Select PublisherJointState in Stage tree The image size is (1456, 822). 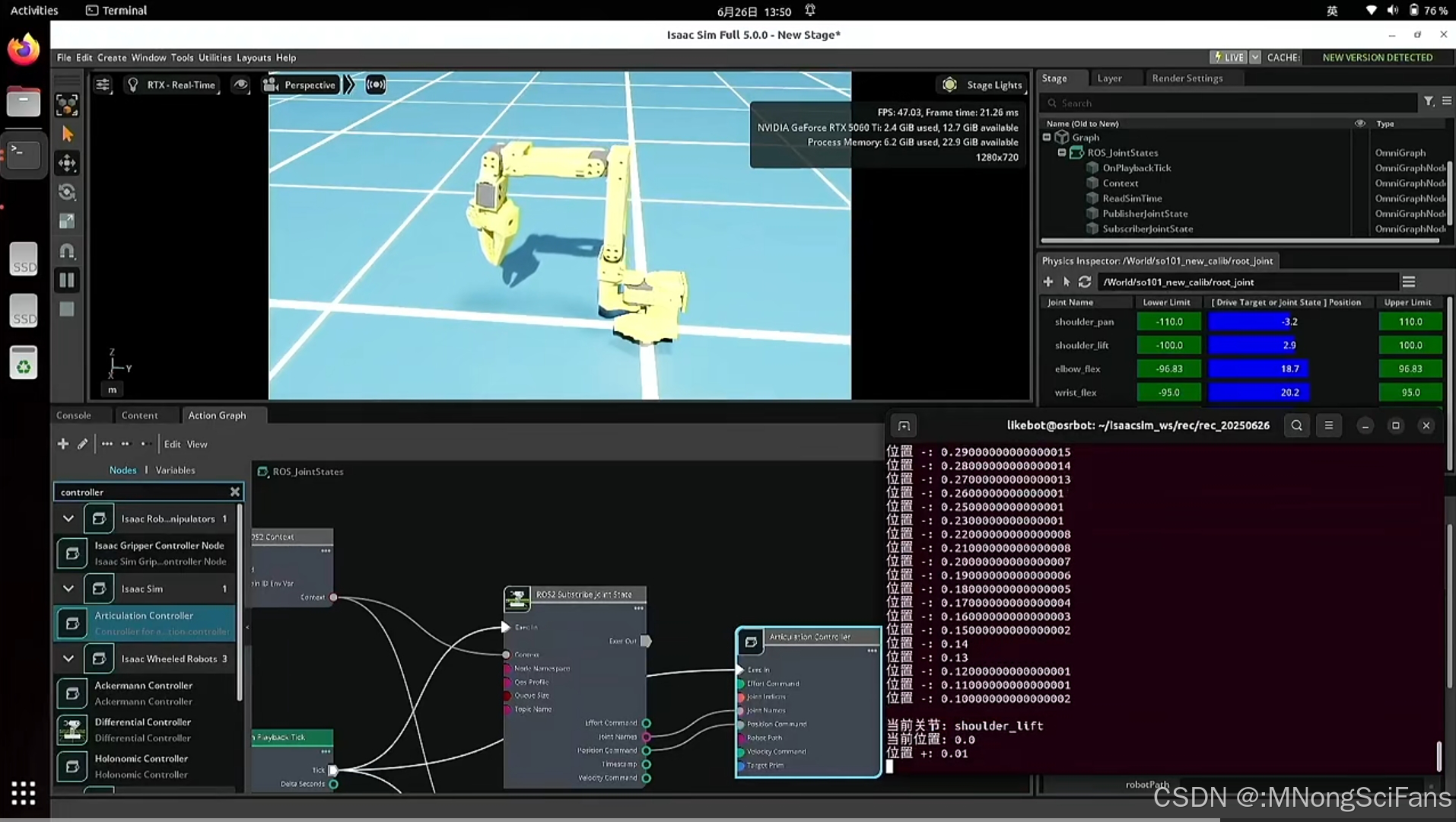(x=1145, y=214)
